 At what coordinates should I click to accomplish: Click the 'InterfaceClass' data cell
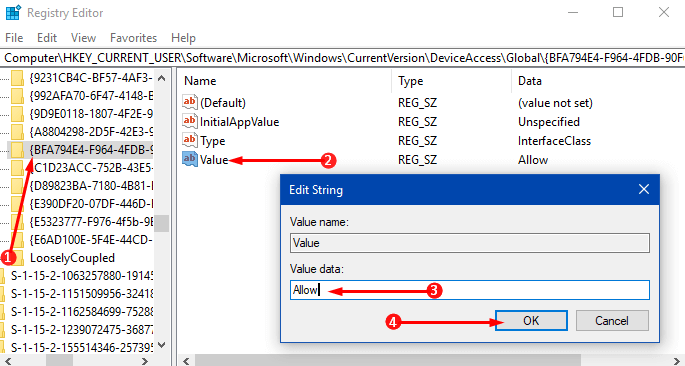(554, 141)
